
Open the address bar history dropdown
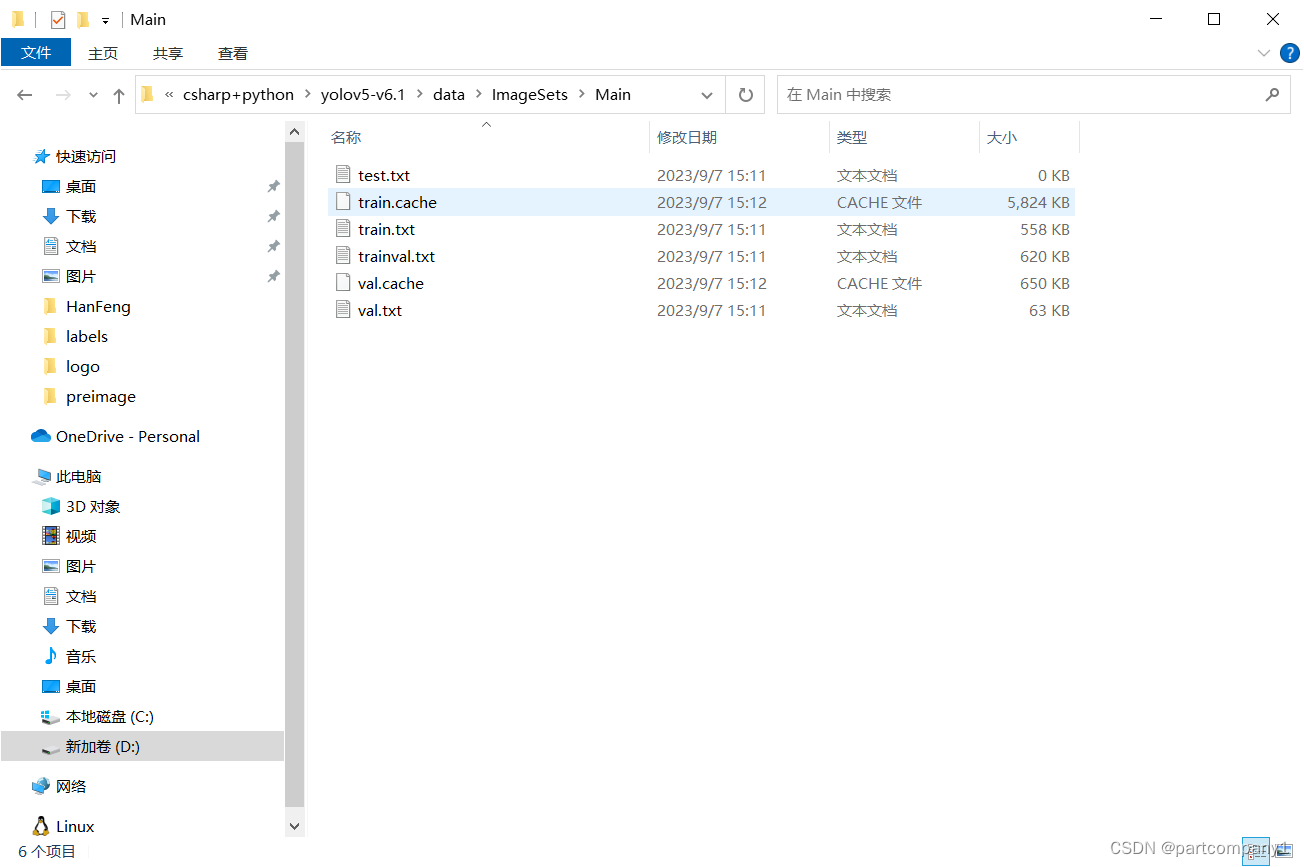click(x=707, y=95)
